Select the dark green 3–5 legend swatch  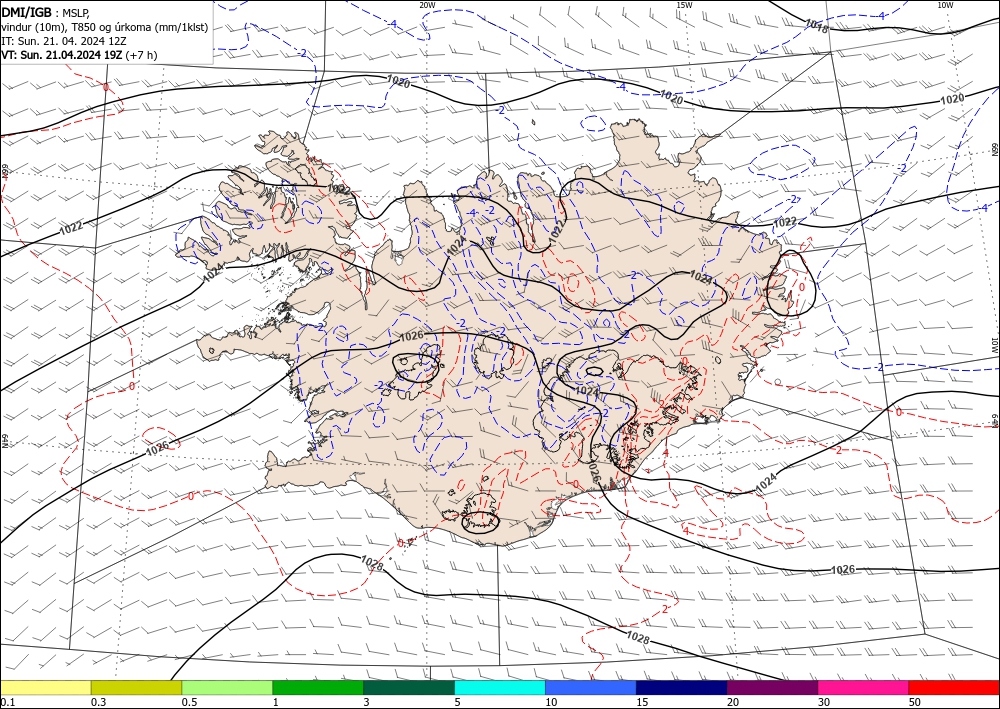[x=409, y=687]
